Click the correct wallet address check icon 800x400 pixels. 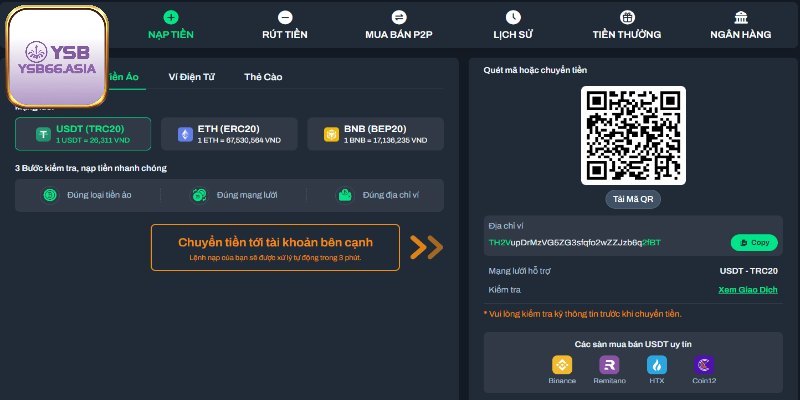[344, 195]
